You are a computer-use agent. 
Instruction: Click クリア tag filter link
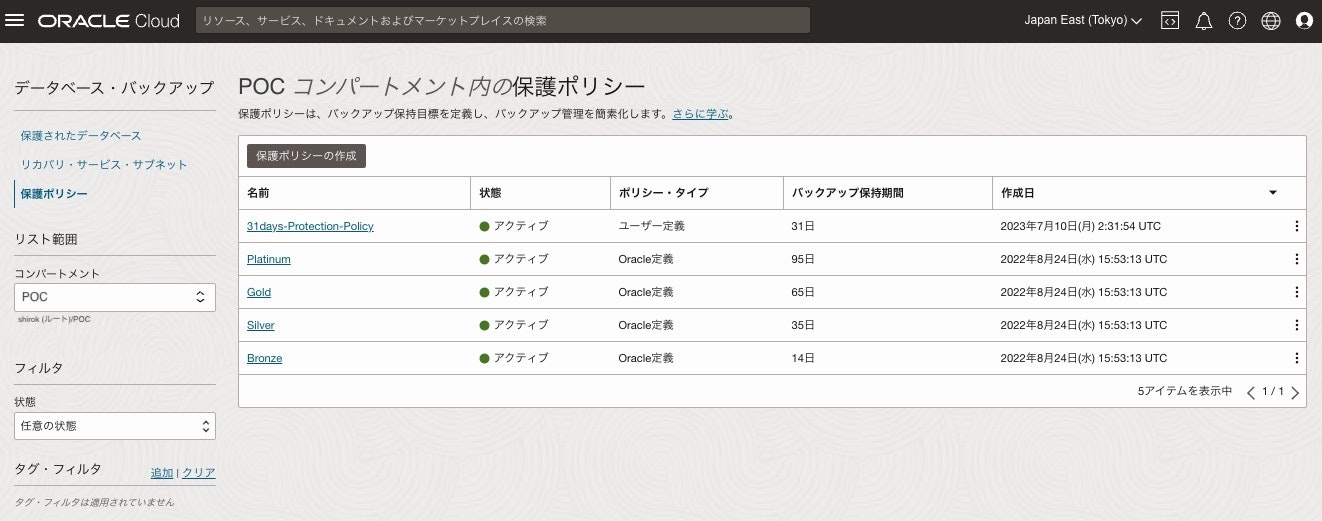pos(199,473)
